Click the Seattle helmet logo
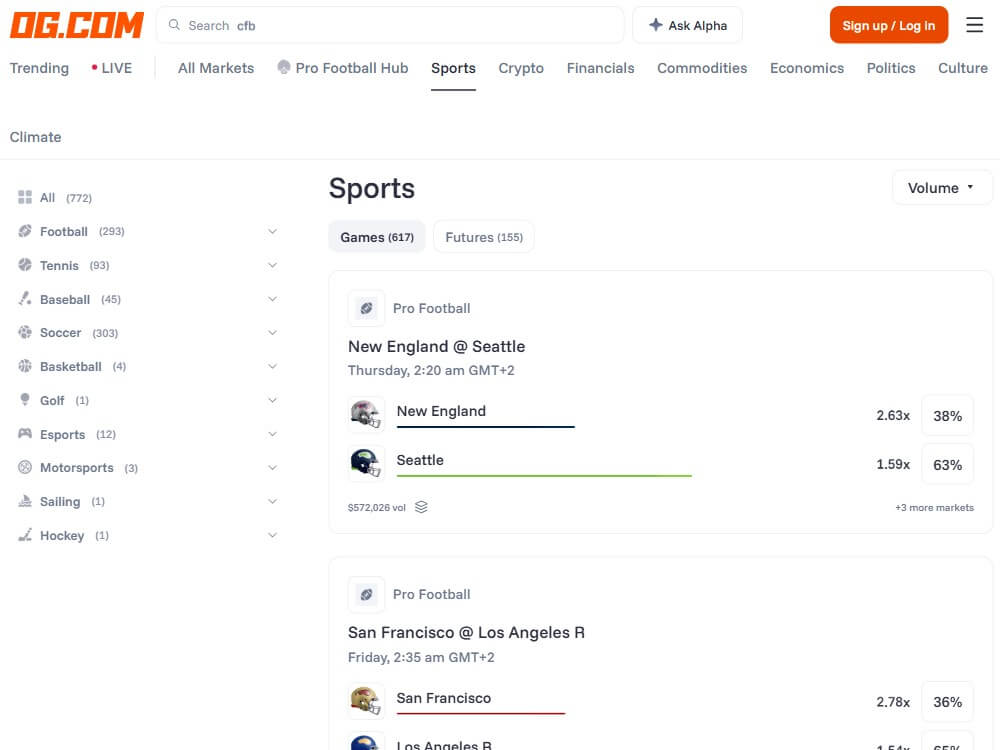This screenshot has height=750, width=1000. click(366, 463)
